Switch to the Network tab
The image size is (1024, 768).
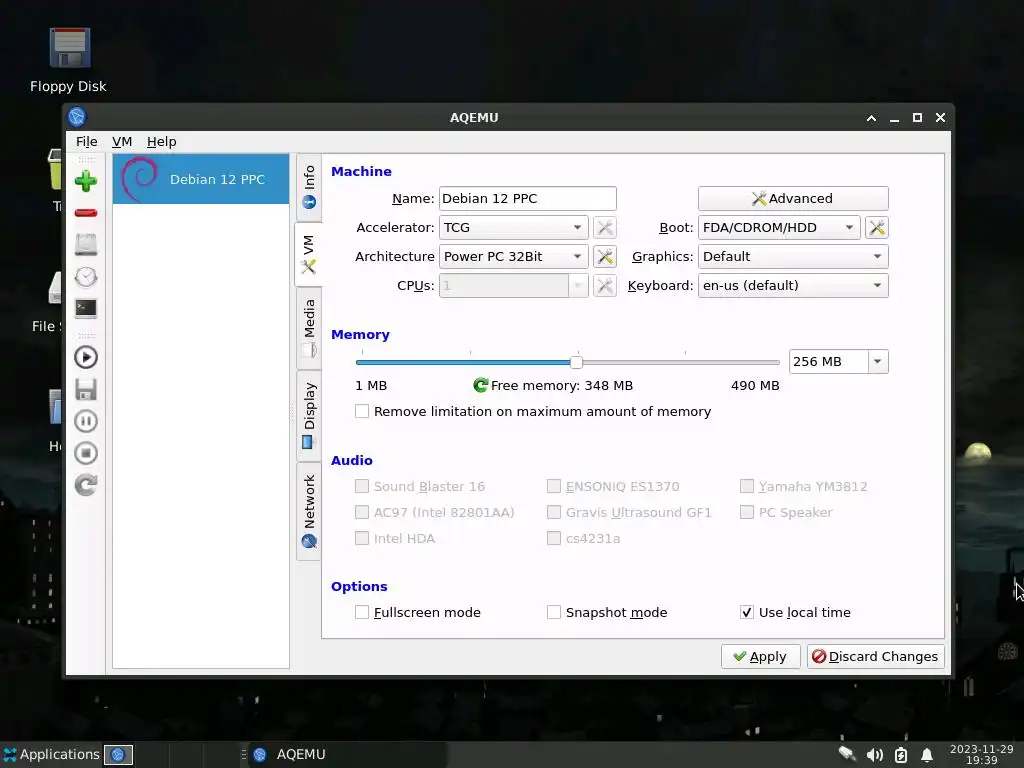309,511
